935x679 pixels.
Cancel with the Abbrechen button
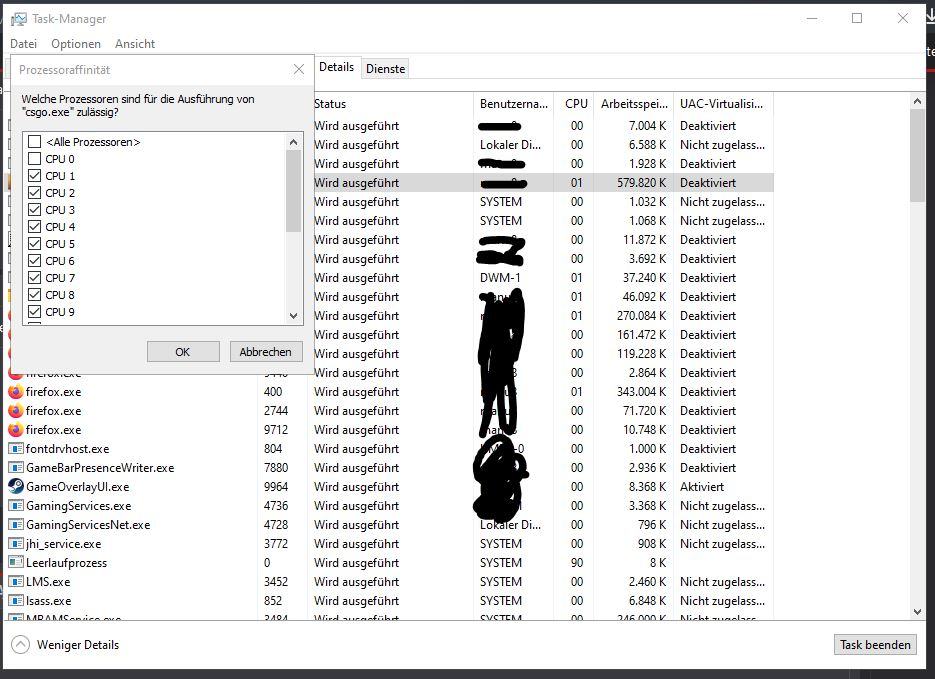point(266,352)
